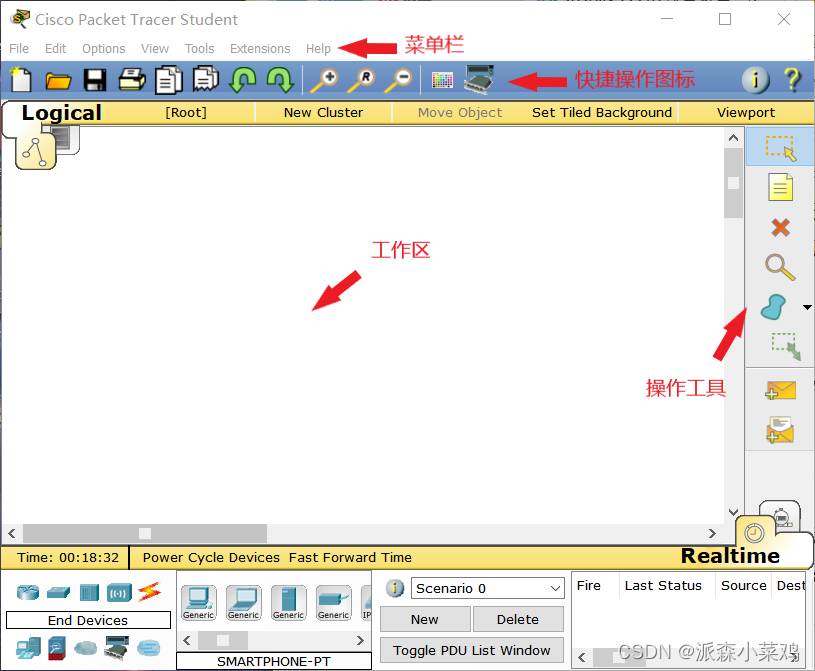
Task: Redo with the green right arrow
Action: click(280, 80)
